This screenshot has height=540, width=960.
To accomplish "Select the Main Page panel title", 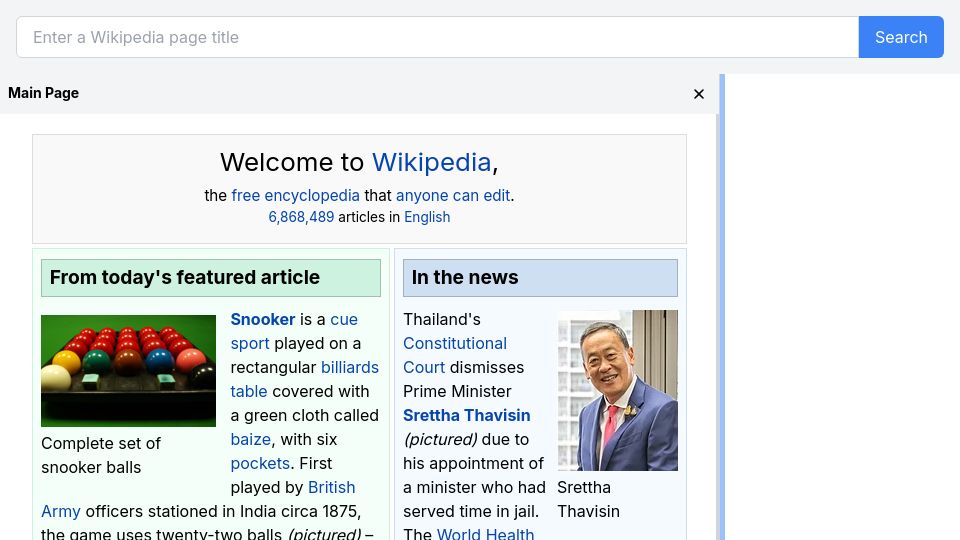I will [43, 93].
